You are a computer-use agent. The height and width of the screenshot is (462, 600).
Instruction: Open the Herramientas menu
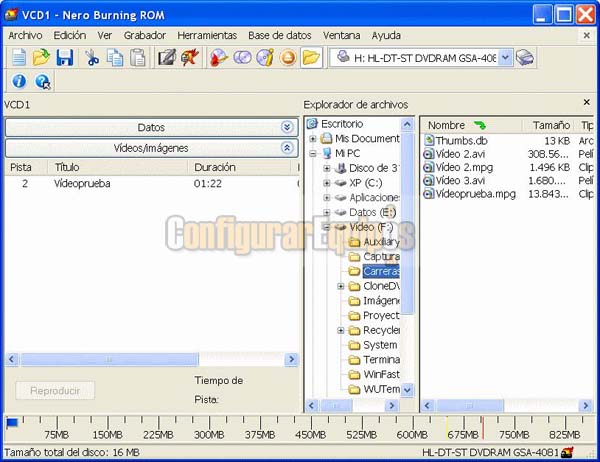click(x=207, y=36)
